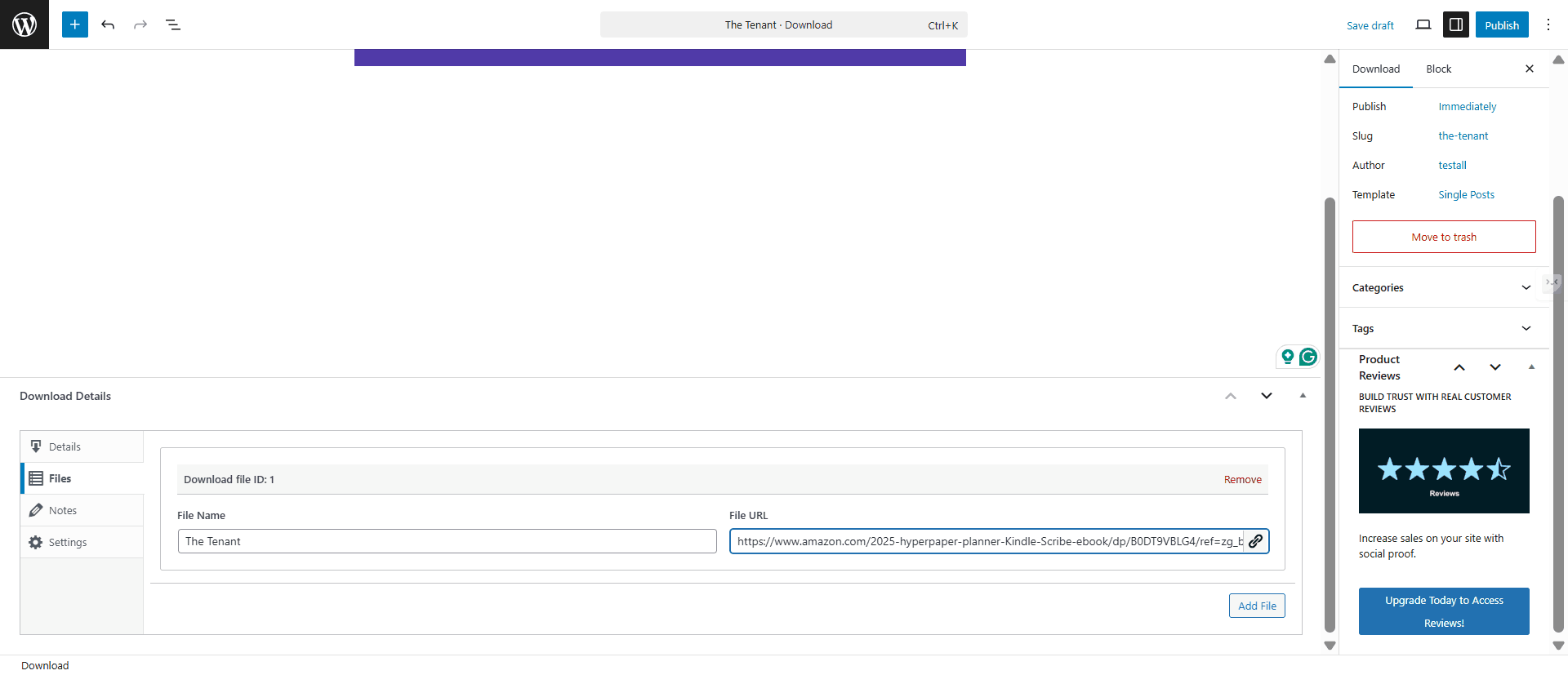The width and height of the screenshot is (1568, 675).
Task: Open the command palette title bar
Action: point(784,24)
